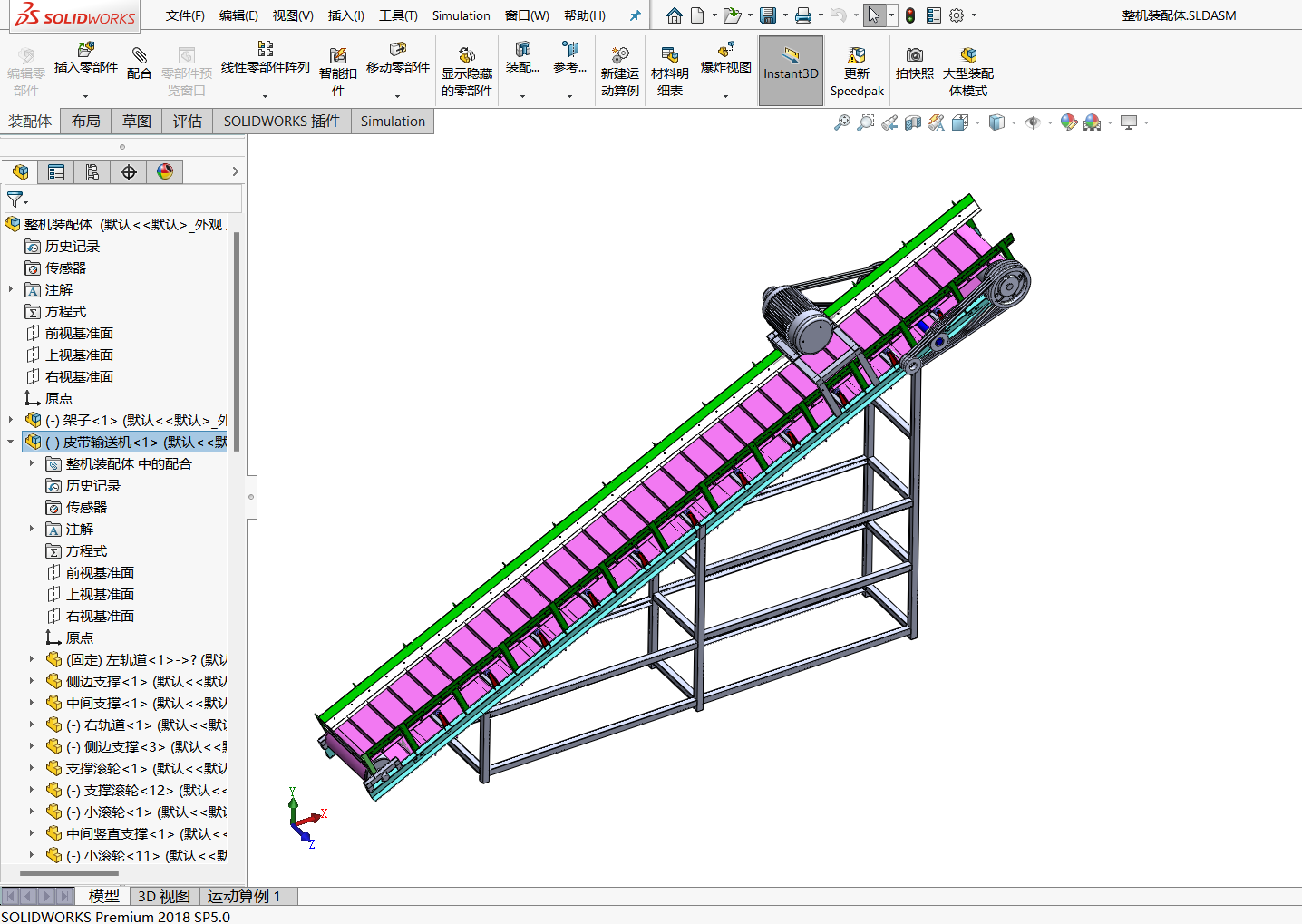Screen dimensions: 1302x924
Task: Click the Insert Components (插入零部件) icon
Action: 86,50
